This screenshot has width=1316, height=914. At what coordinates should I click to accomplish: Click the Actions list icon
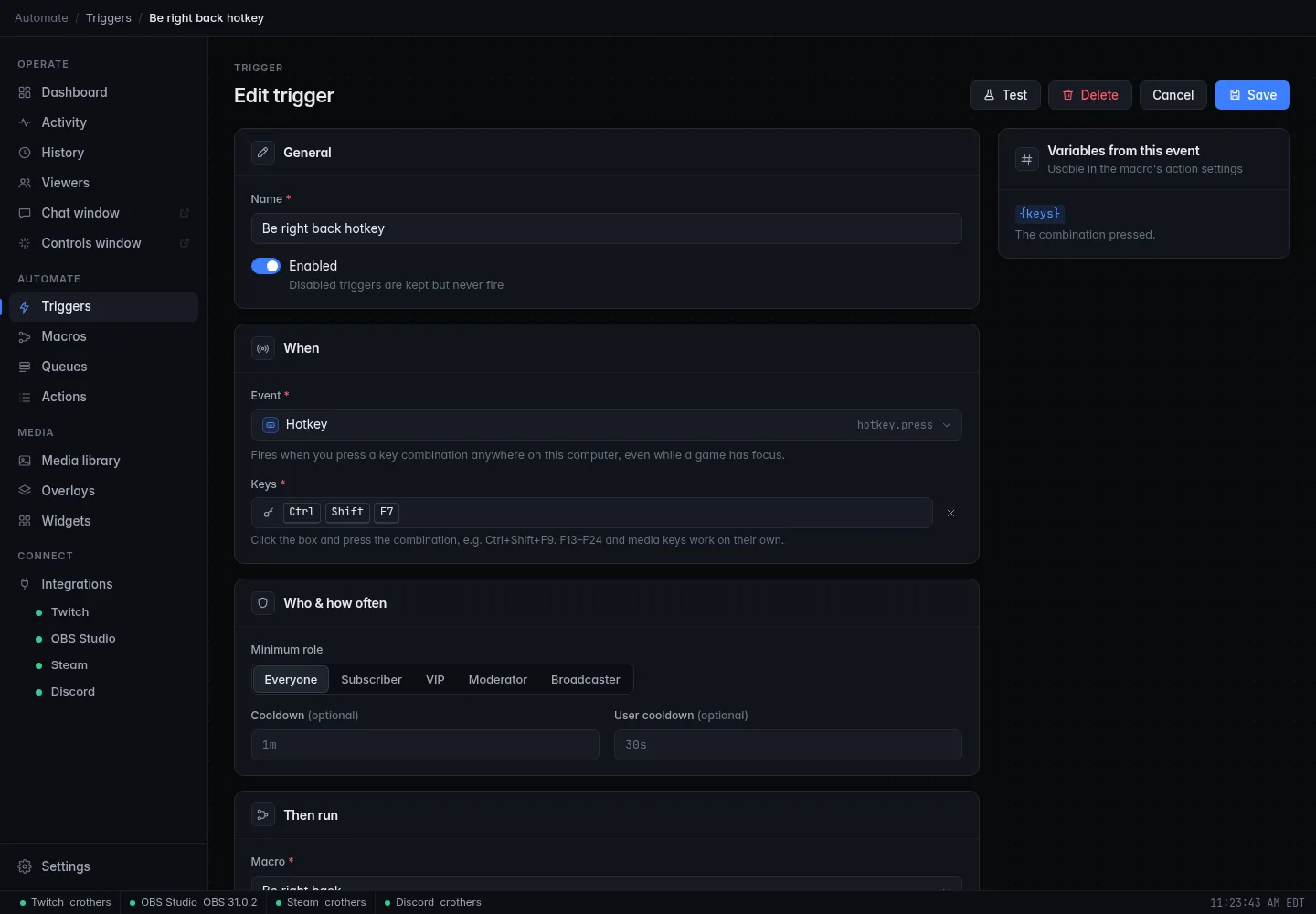25,398
